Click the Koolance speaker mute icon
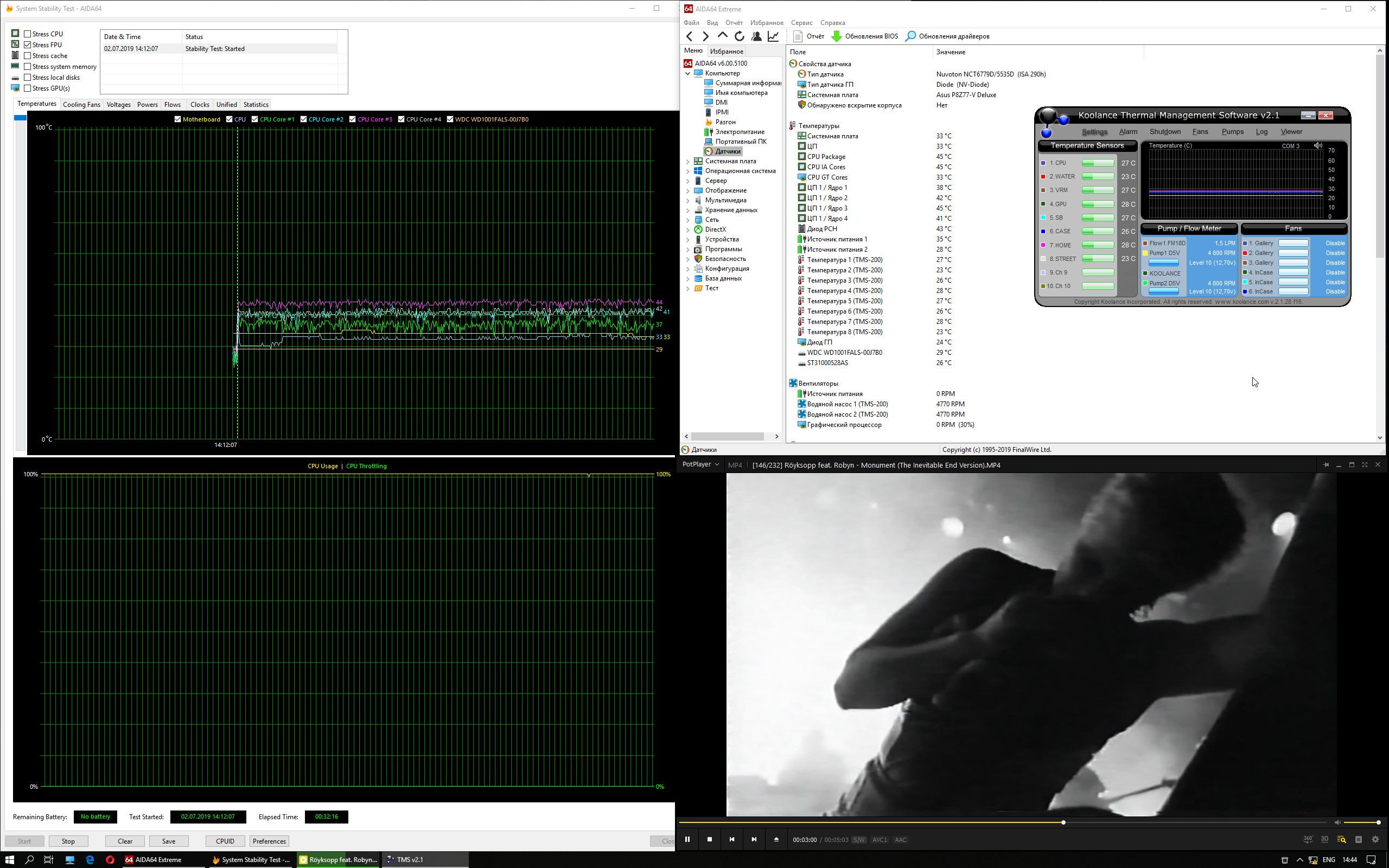Screen dimensions: 1389x868 (x=1318, y=146)
